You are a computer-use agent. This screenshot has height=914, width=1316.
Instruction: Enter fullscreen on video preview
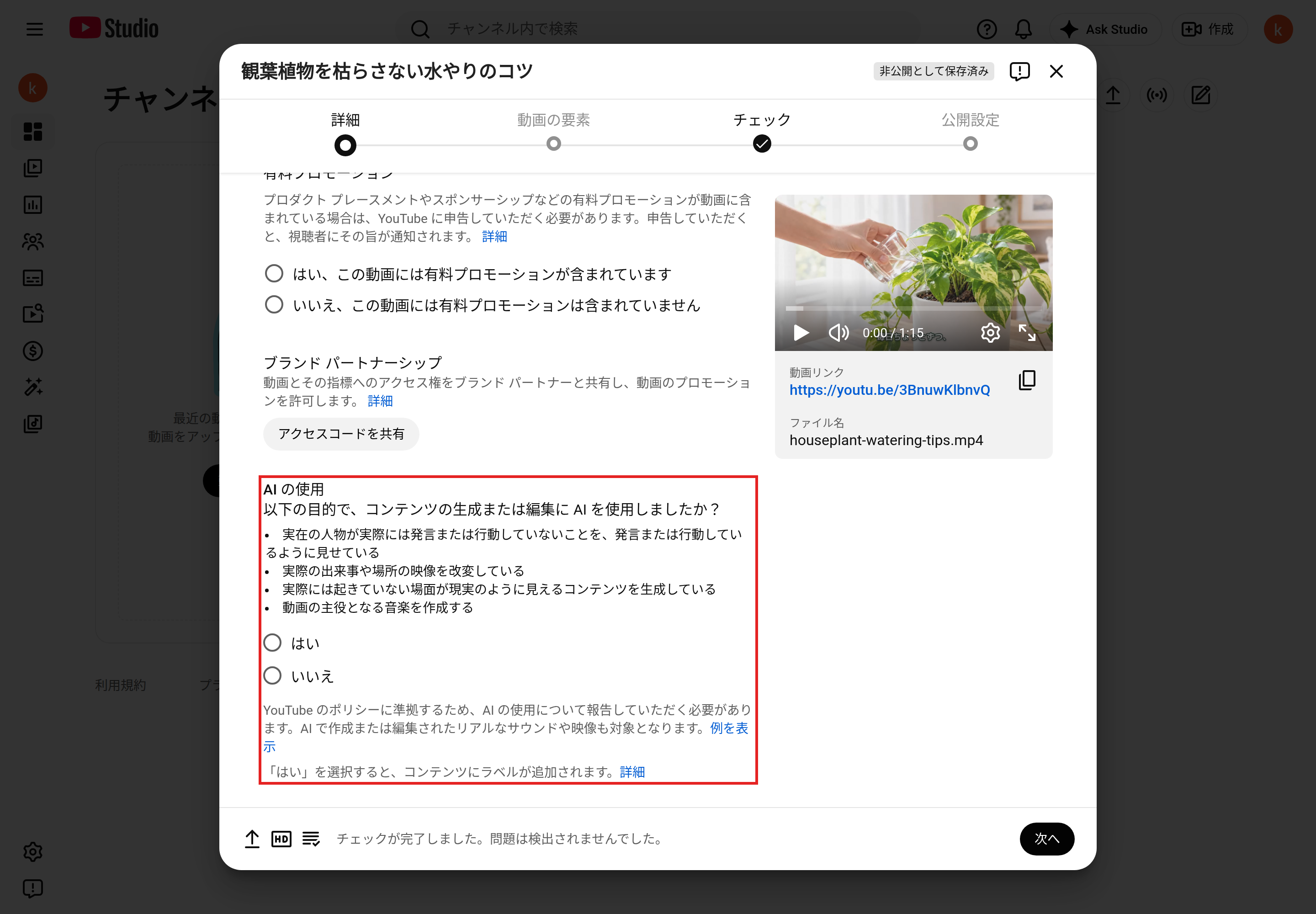tap(1027, 333)
